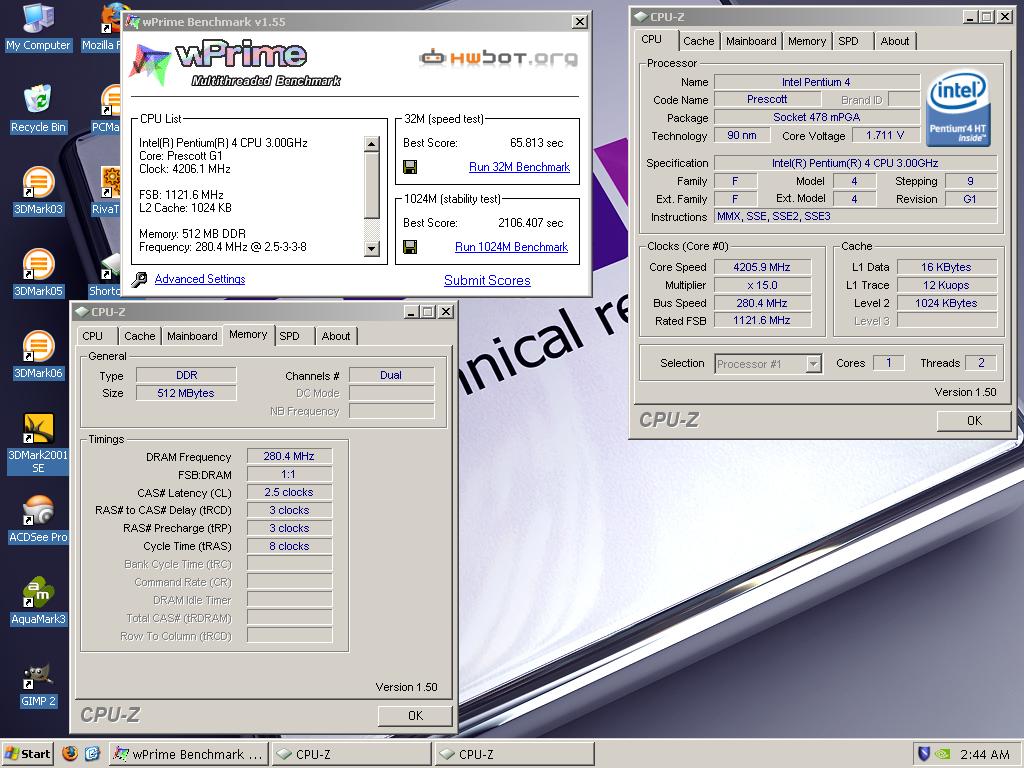Click the Rated FSB value 1121.6 MHz
The image size is (1024, 768).
pos(762,321)
